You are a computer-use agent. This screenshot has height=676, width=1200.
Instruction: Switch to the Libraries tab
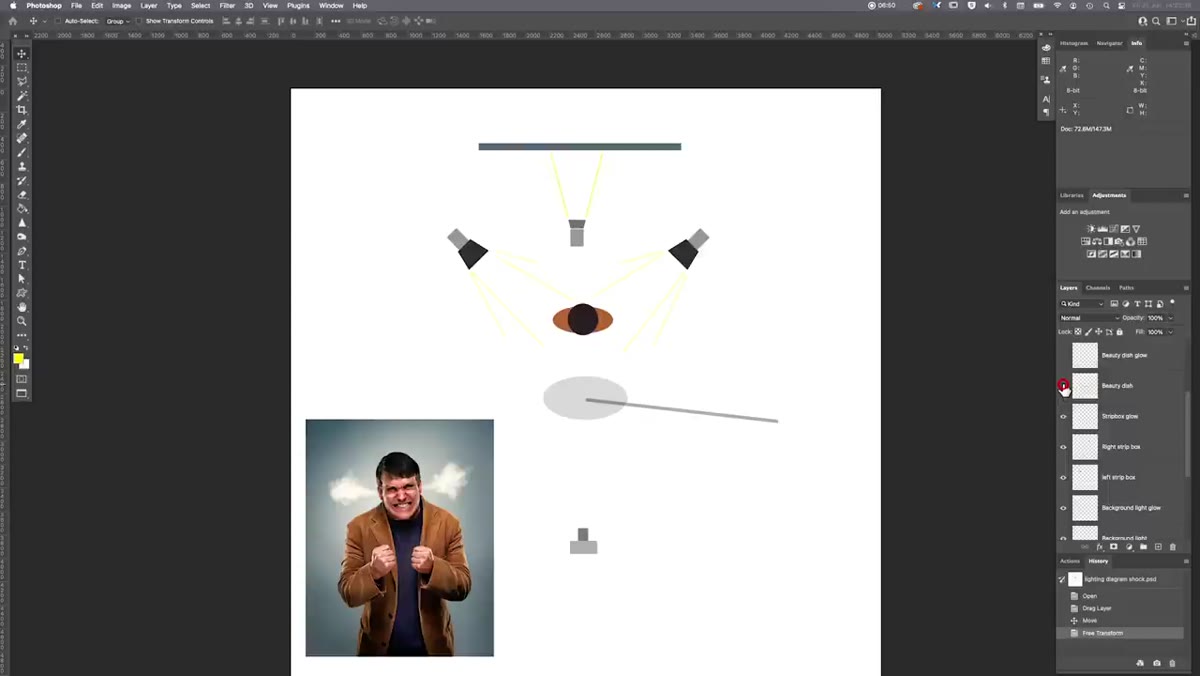click(x=1071, y=195)
